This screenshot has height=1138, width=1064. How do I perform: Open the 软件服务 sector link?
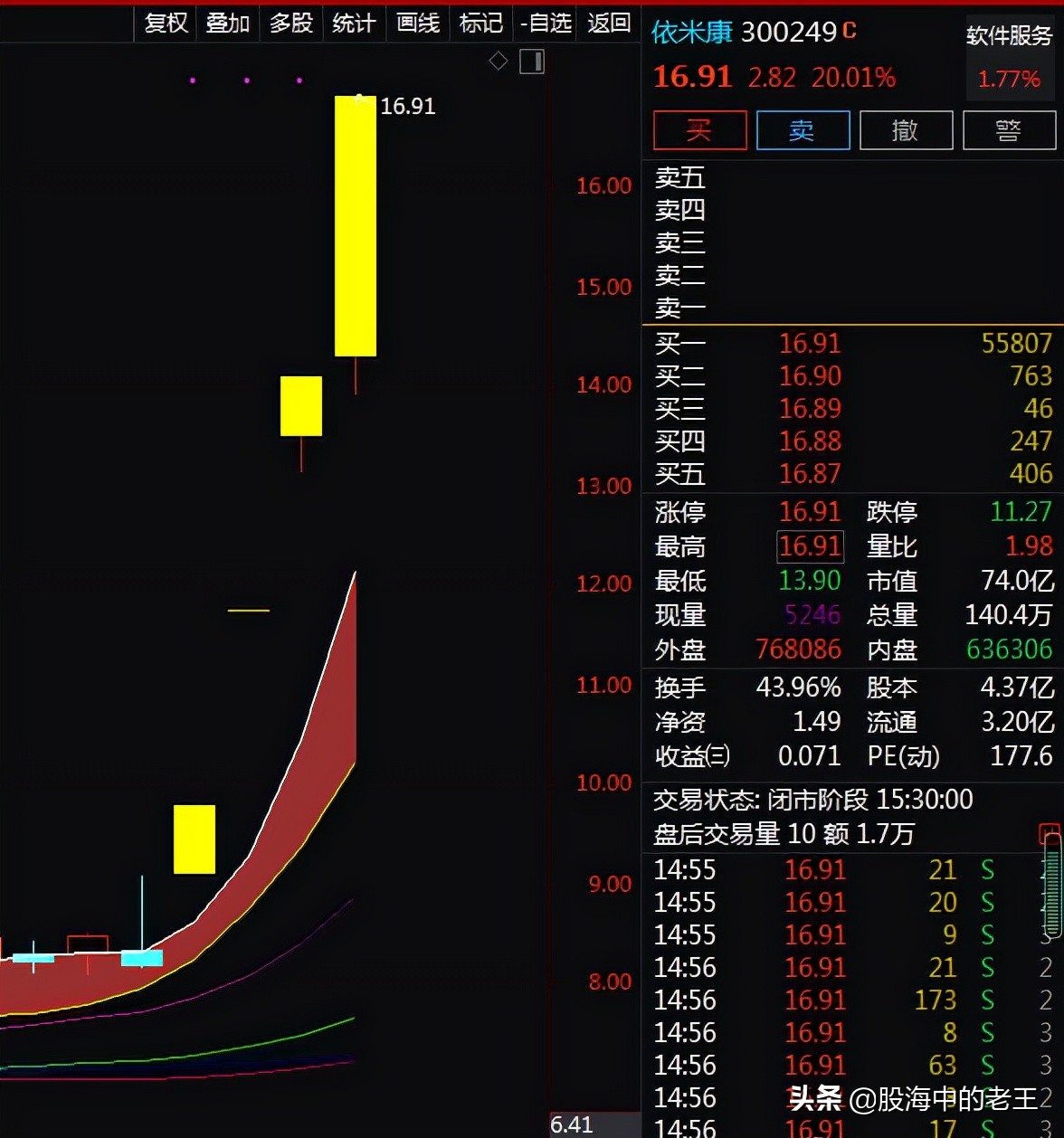(x=1010, y=35)
